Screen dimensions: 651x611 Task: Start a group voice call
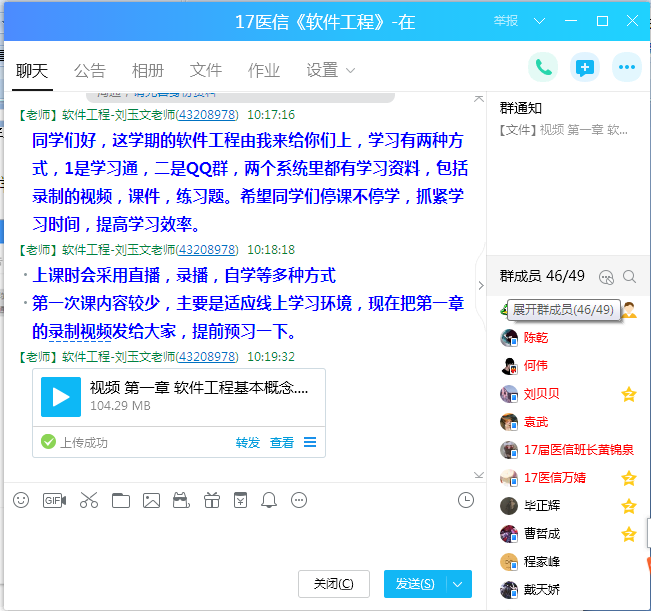[x=543, y=67]
